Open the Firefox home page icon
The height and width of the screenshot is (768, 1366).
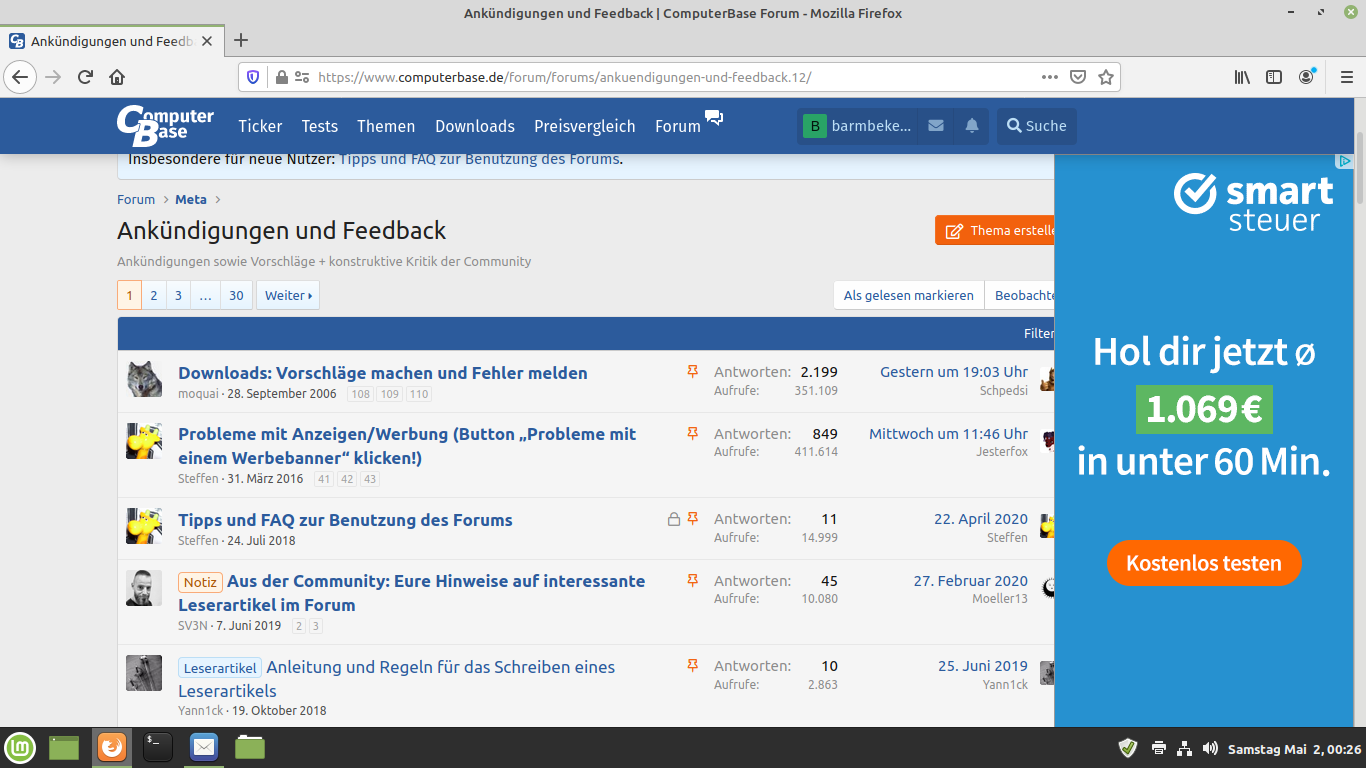click(x=117, y=77)
